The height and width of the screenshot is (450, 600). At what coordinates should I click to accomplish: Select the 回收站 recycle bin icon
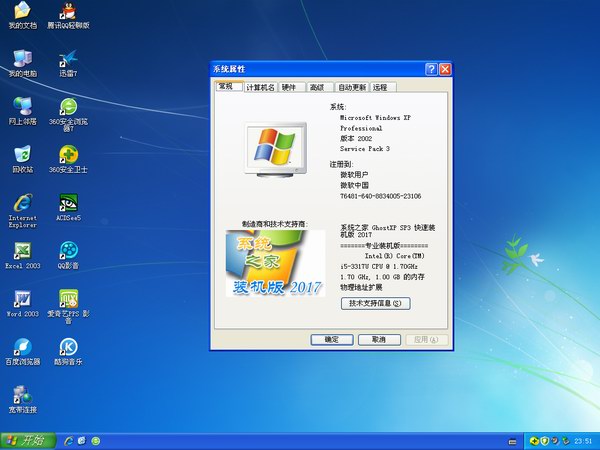pos(23,160)
